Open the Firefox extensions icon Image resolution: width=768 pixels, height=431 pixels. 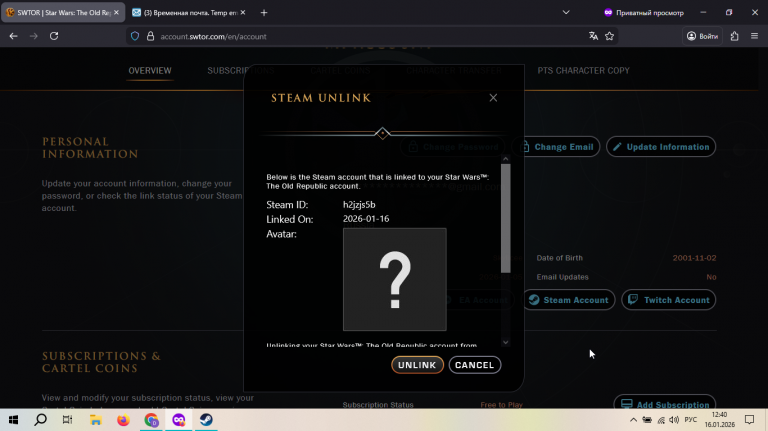[x=734, y=36]
